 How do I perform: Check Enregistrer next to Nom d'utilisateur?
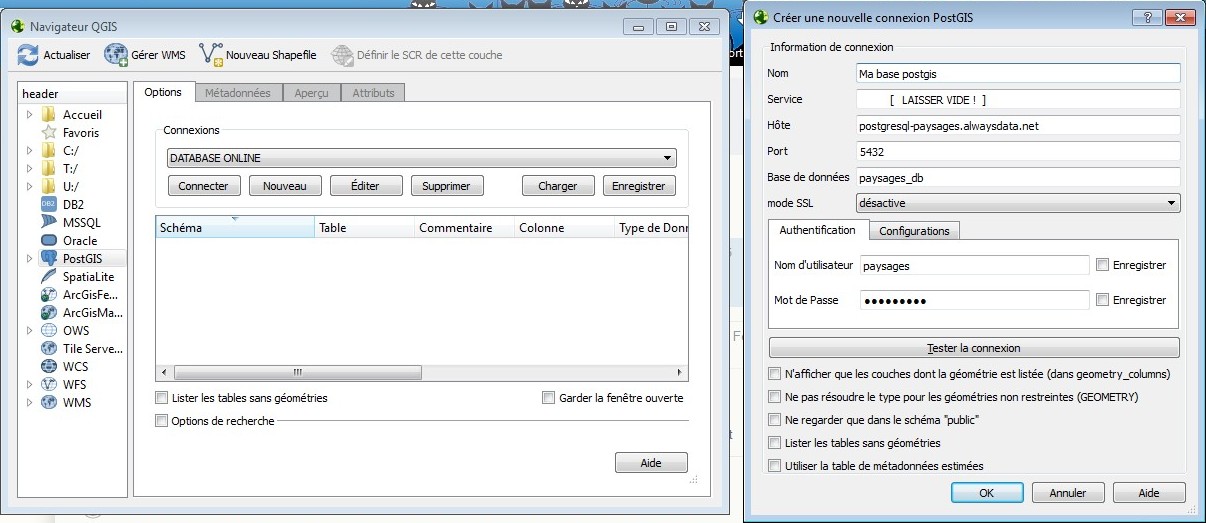pos(1102,265)
